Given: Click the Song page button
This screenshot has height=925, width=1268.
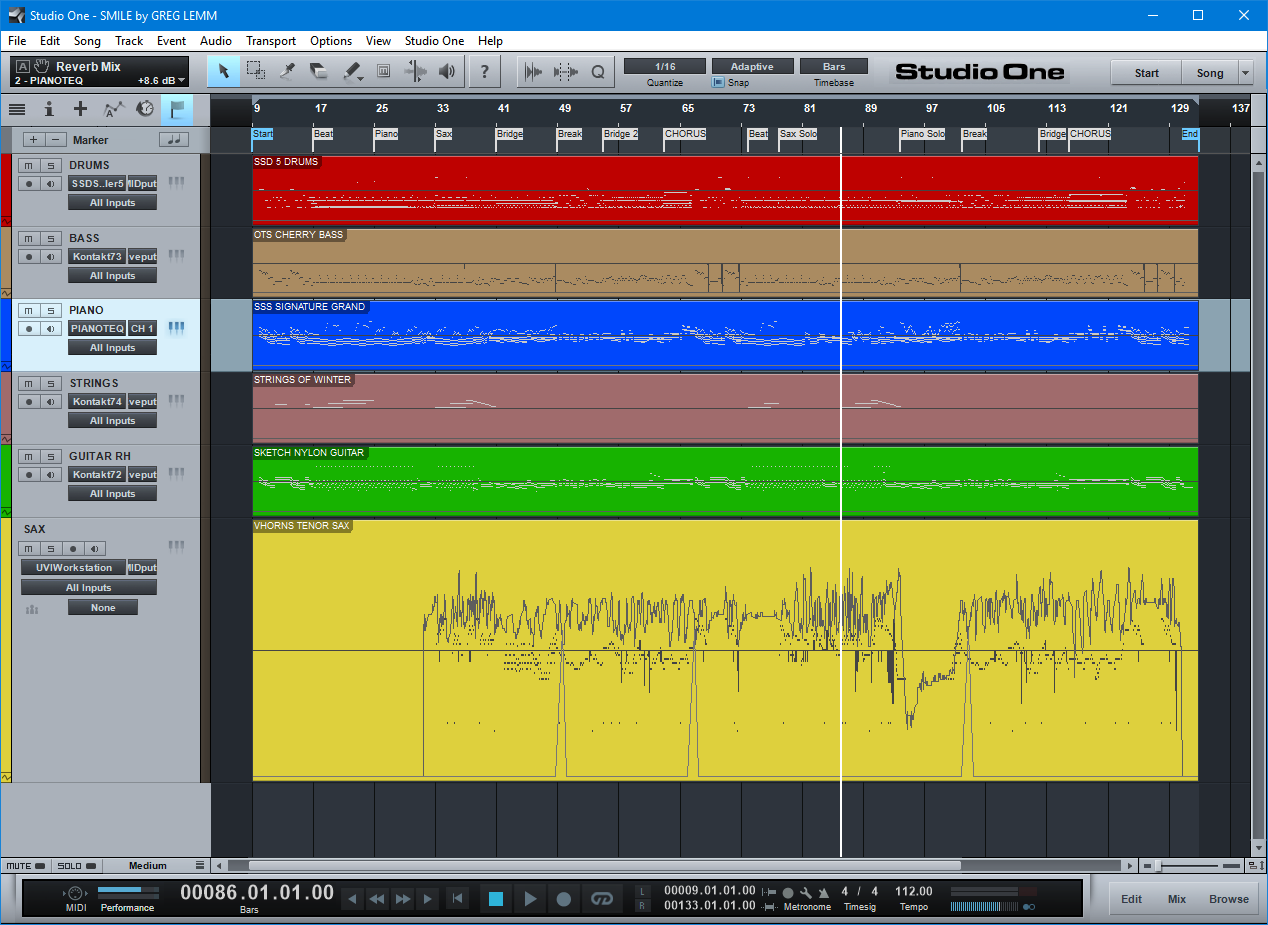Looking at the screenshot, I should [1210, 73].
